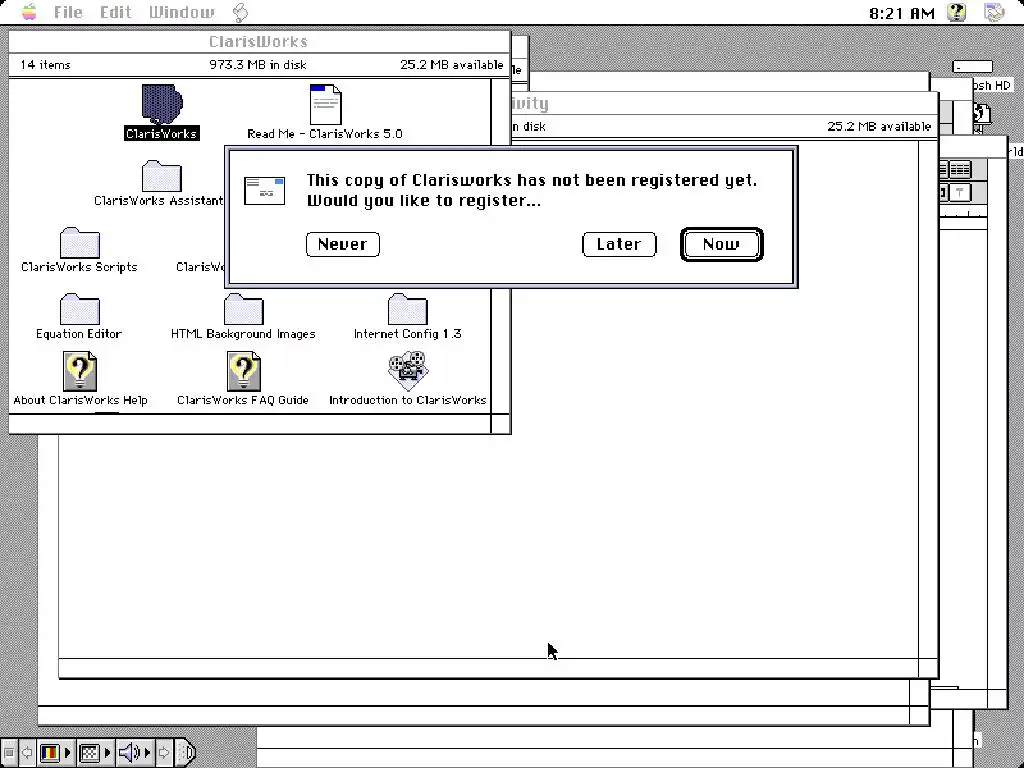The height and width of the screenshot is (768, 1024).
Task: Click the registration envelope icon in dialog
Action: tap(264, 191)
